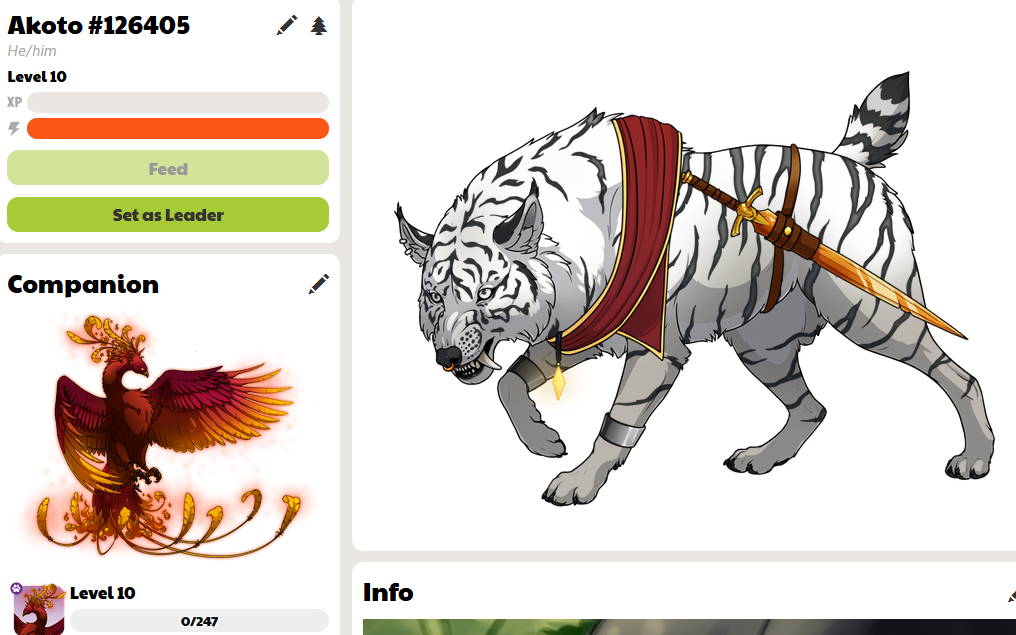
Task: Click Set as Leader button
Action: [168, 214]
